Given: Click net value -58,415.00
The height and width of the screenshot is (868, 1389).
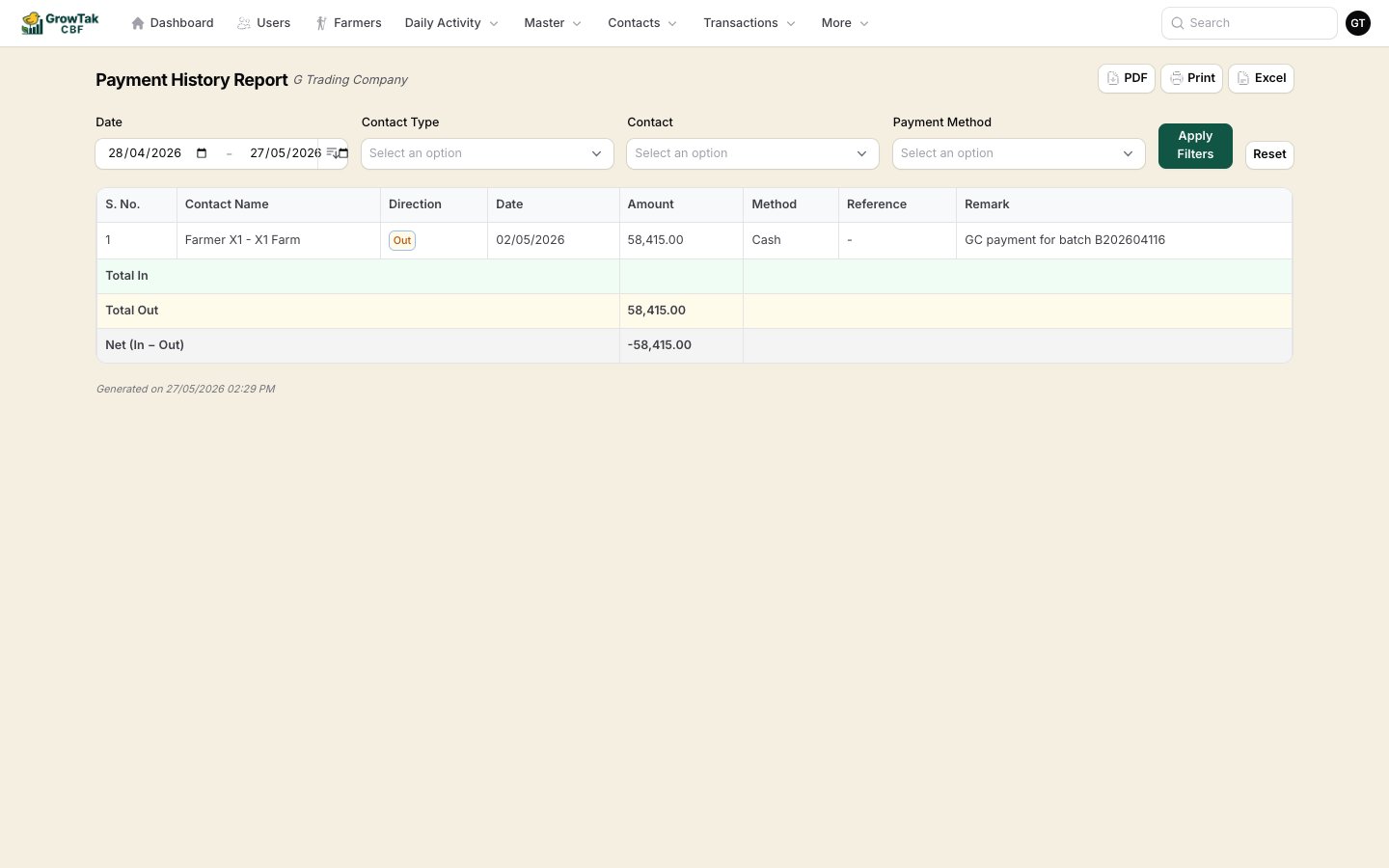Looking at the screenshot, I should point(660,345).
